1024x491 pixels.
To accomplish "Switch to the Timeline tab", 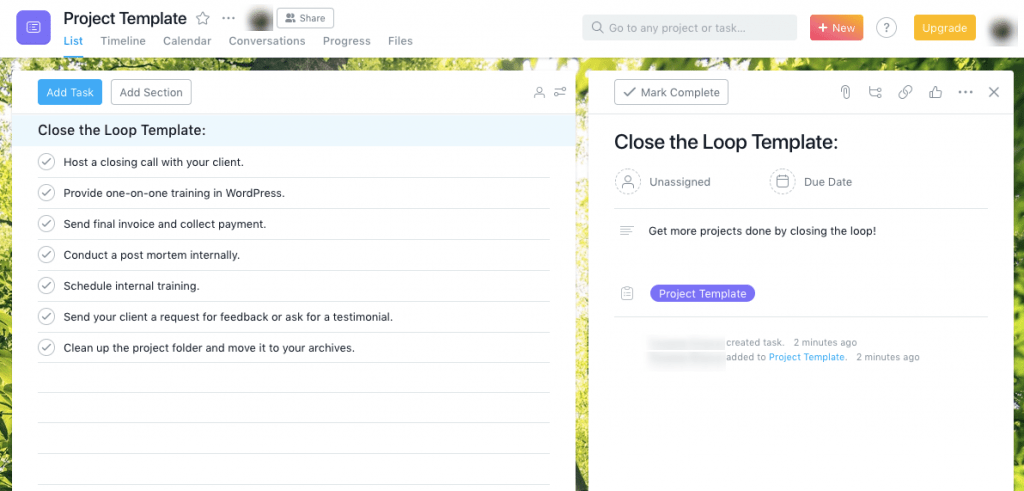I will coord(123,40).
